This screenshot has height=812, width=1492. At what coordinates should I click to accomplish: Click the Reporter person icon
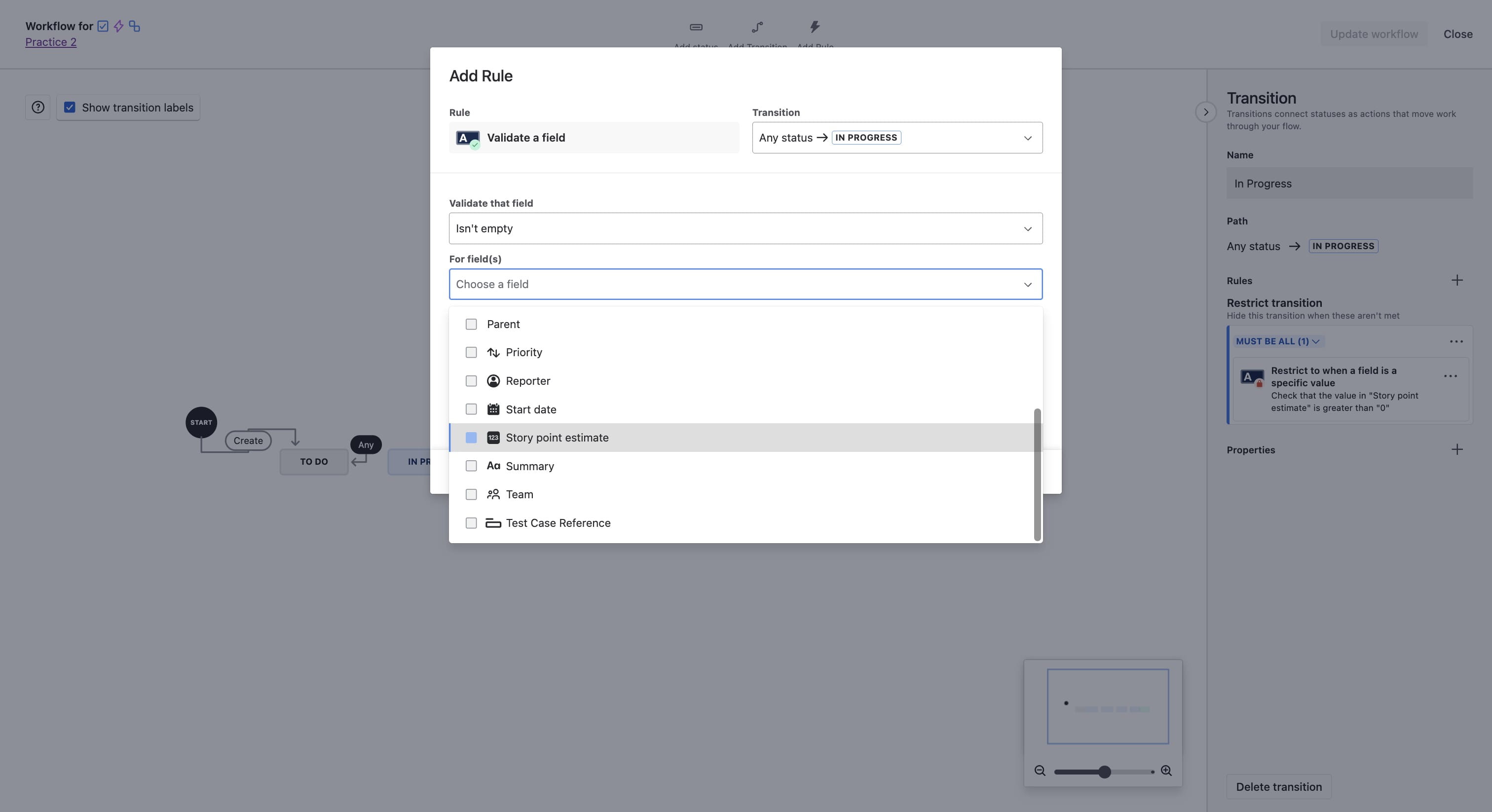point(493,381)
